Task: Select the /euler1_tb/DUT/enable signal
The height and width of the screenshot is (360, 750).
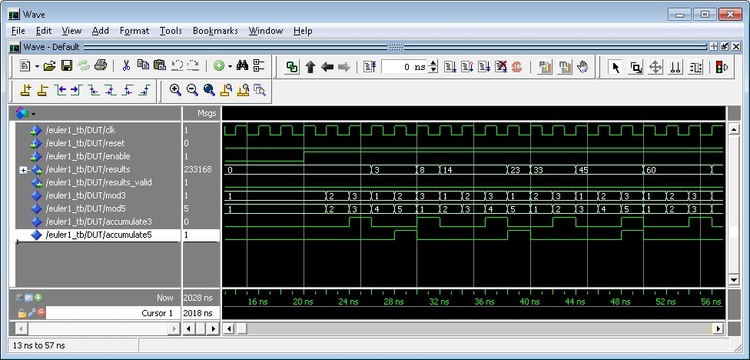Action: (88, 156)
